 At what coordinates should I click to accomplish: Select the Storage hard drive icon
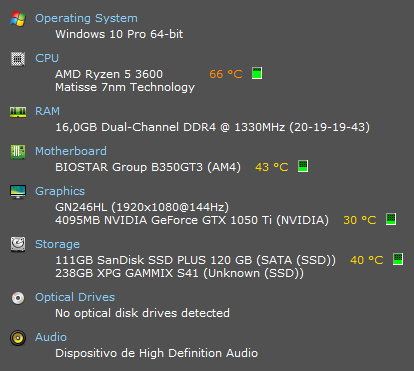pos(18,244)
